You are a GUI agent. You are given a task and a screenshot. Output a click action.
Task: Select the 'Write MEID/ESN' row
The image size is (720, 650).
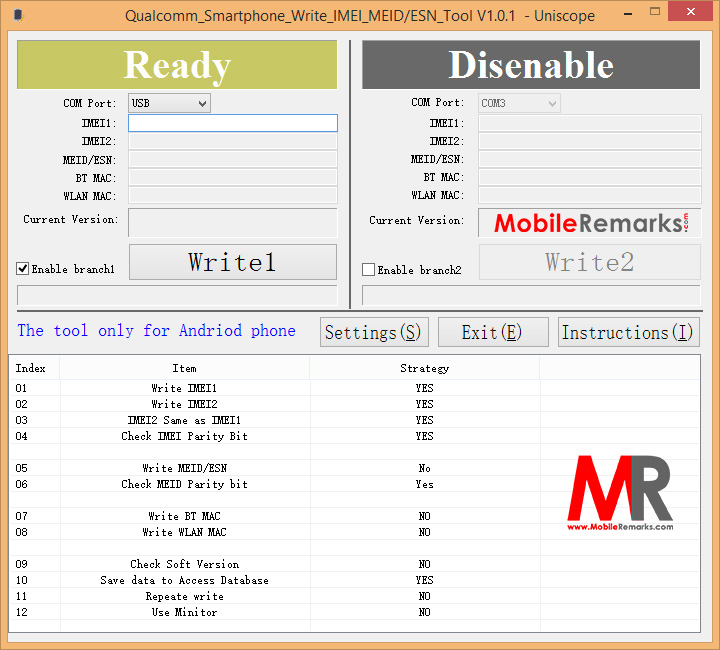(355, 468)
